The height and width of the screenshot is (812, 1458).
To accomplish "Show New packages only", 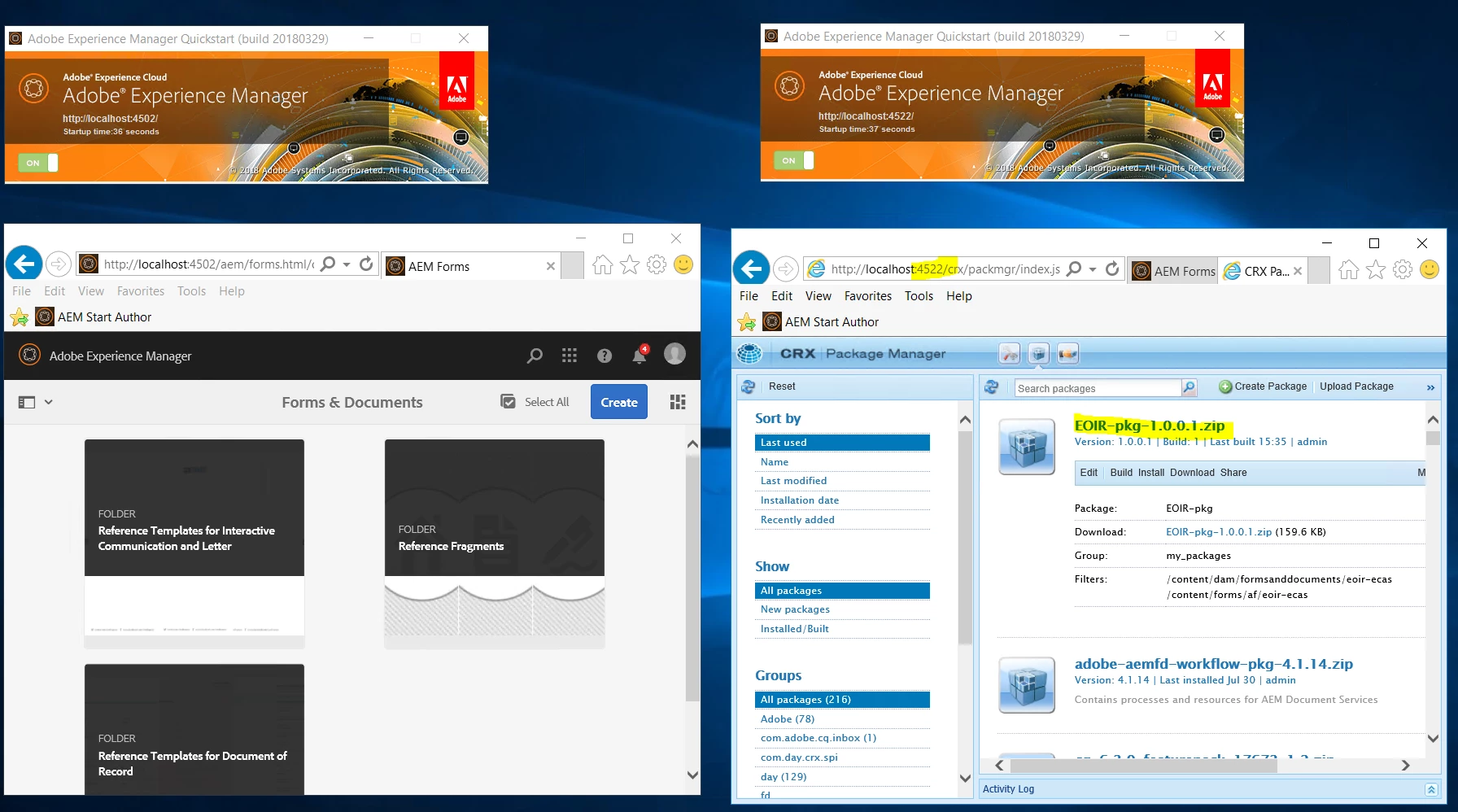I will pyautogui.click(x=842, y=609).
